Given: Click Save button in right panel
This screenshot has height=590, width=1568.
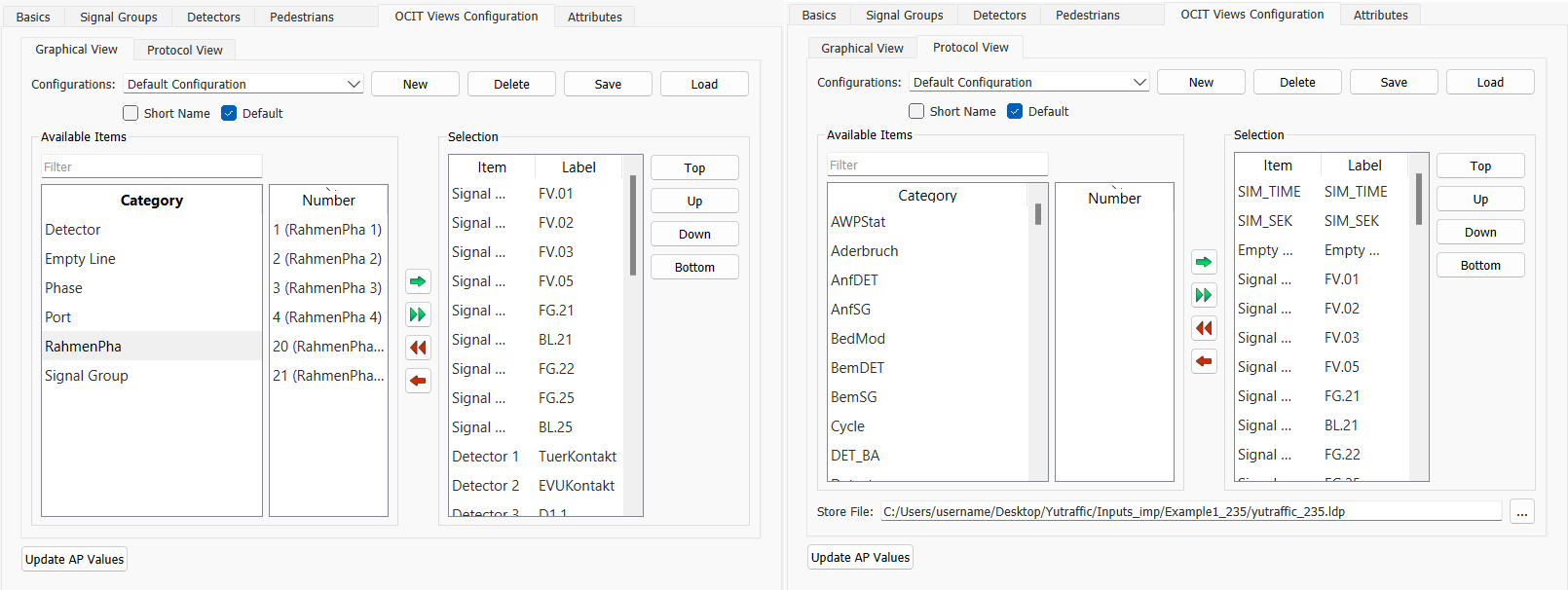Looking at the screenshot, I should pos(1394,83).
